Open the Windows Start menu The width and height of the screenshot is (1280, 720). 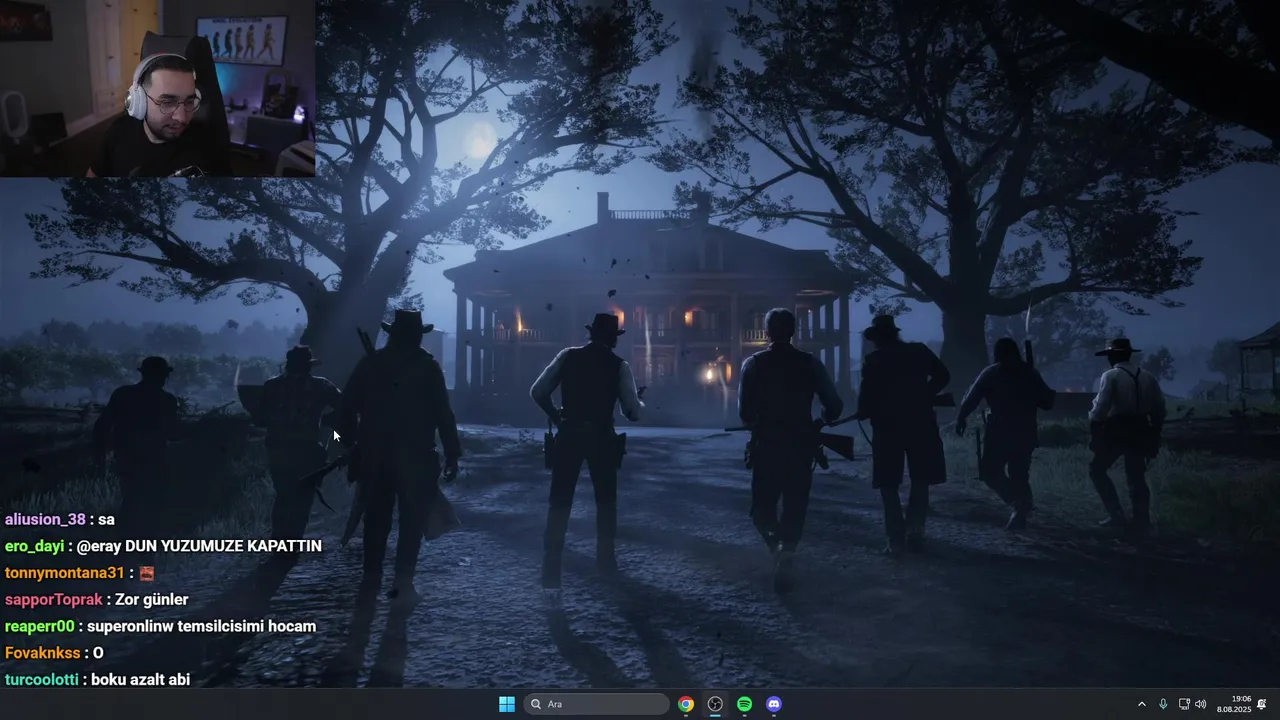pyautogui.click(x=507, y=704)
